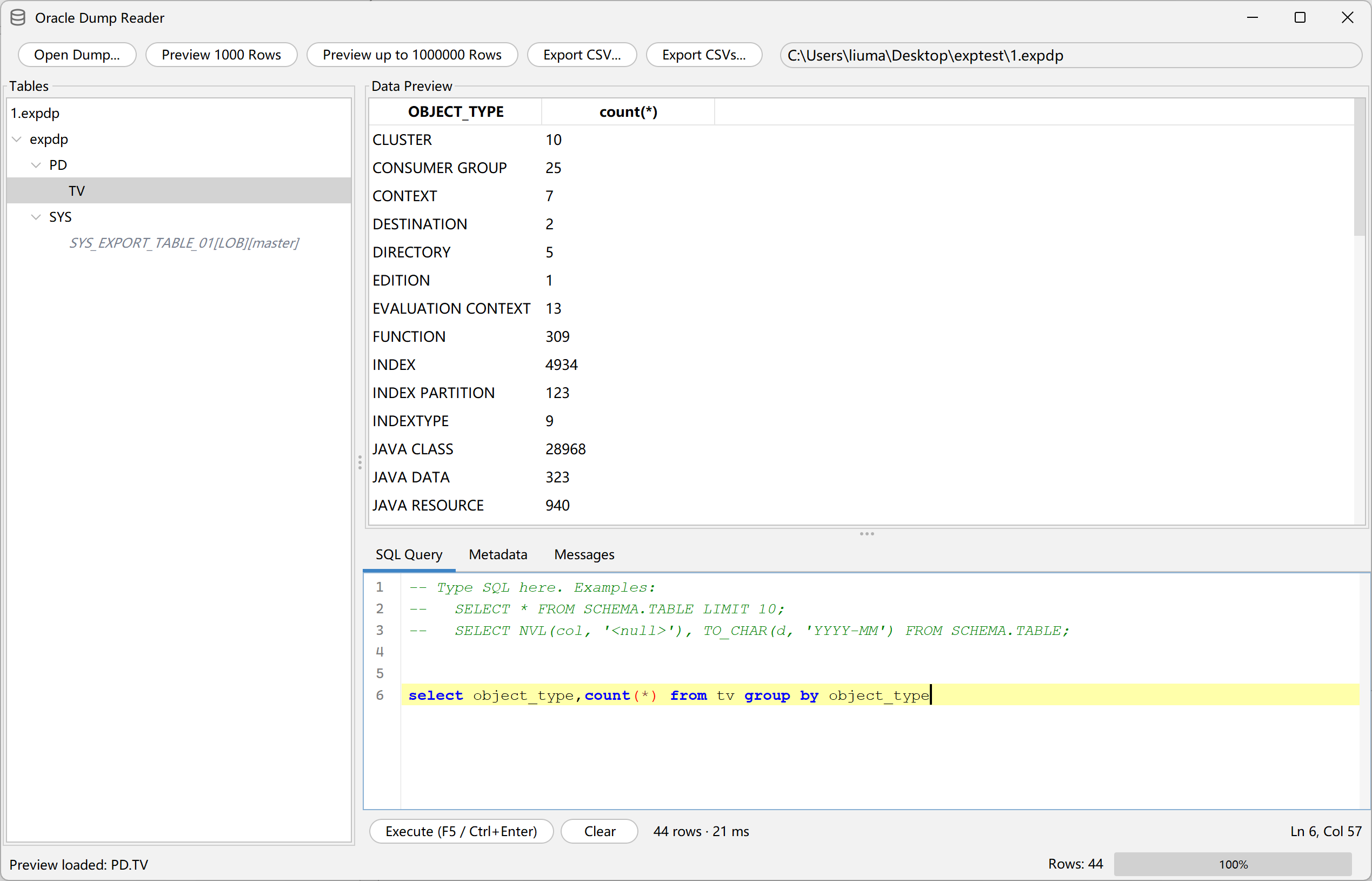The image size is (1372, 881).
Task: Click the comment on editor line 2
Action: (597, 610)
